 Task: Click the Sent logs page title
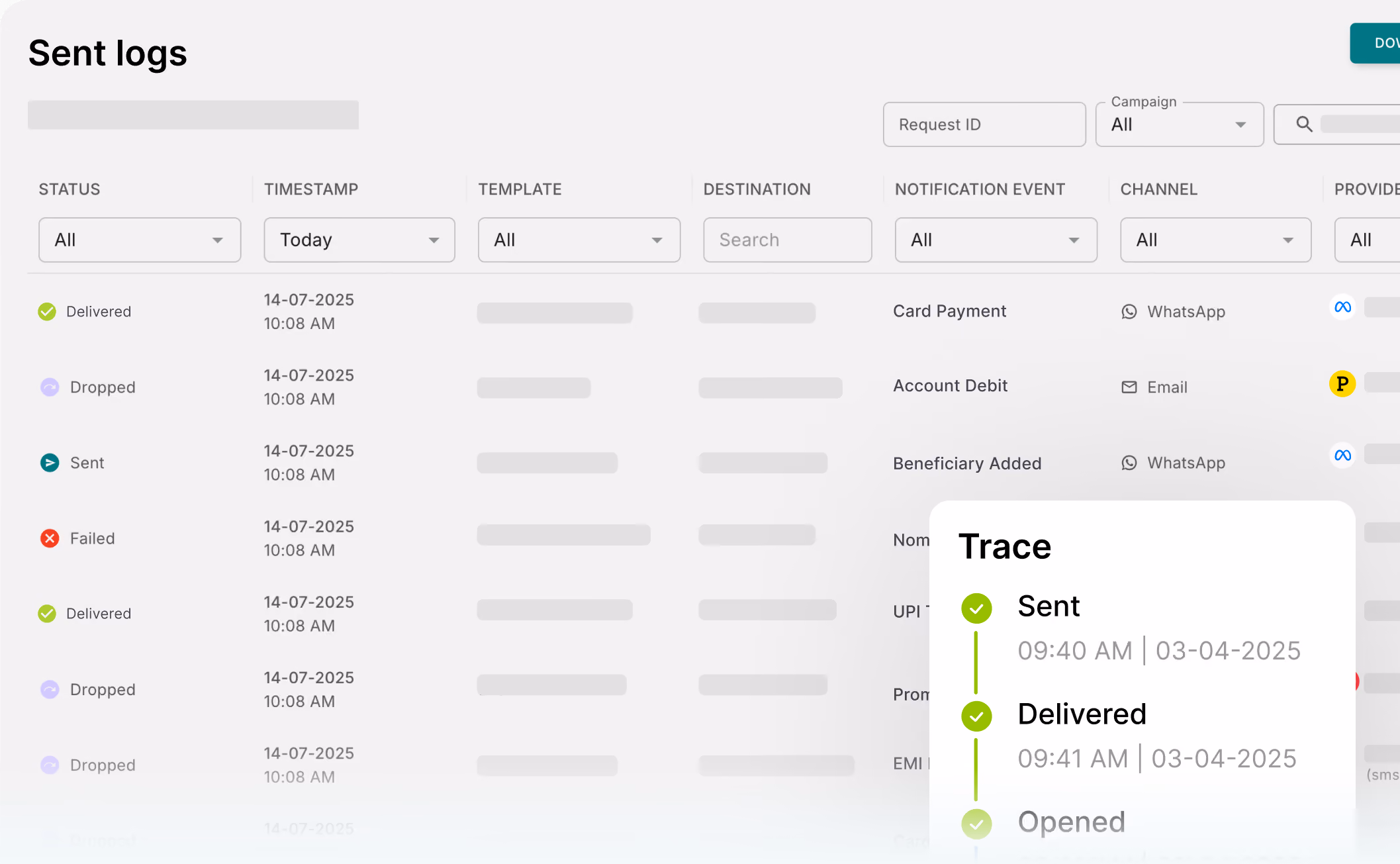point(108,54)
